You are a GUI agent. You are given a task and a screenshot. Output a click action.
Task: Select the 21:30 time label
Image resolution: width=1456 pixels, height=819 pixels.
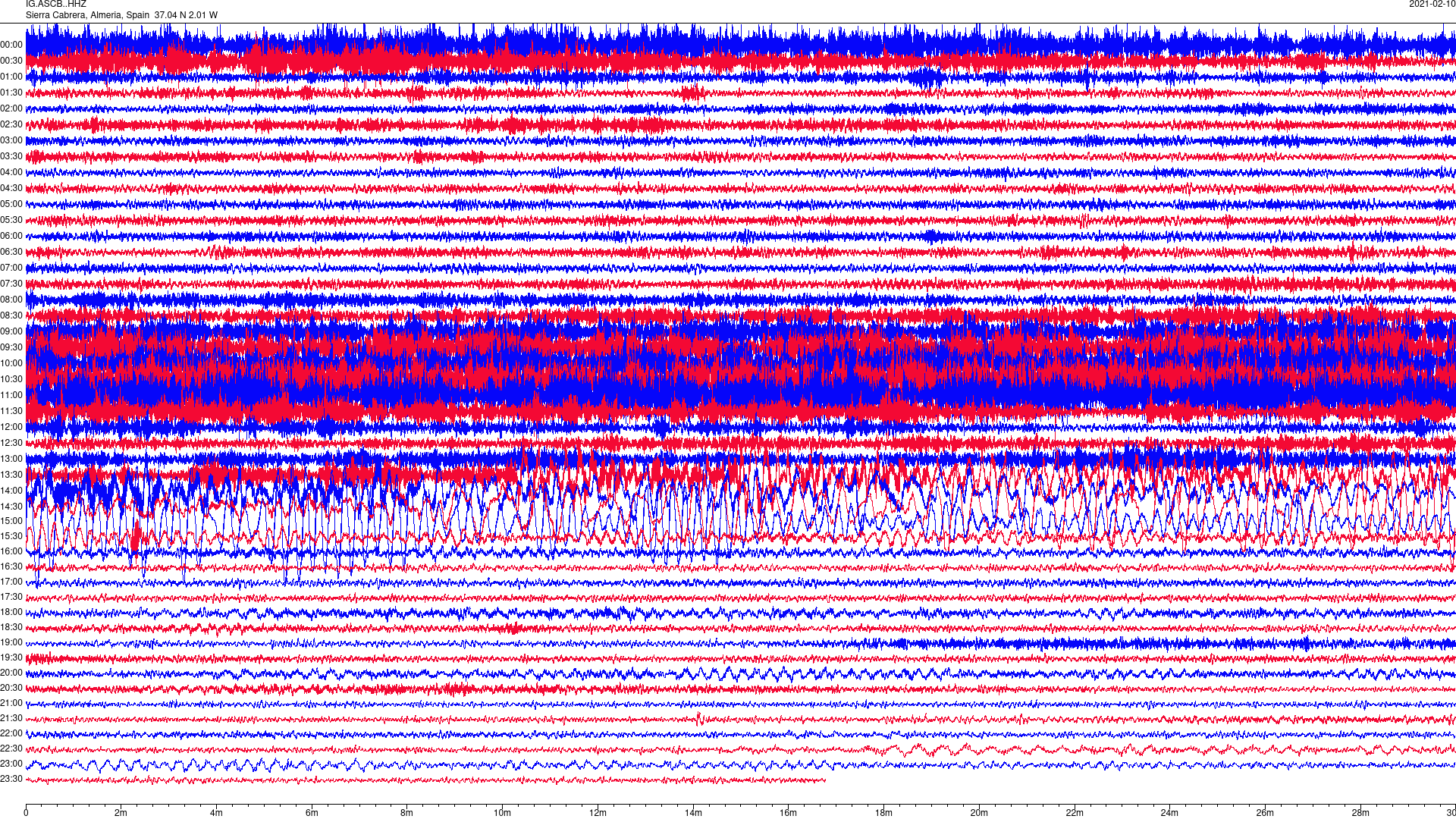click(11, 718)
